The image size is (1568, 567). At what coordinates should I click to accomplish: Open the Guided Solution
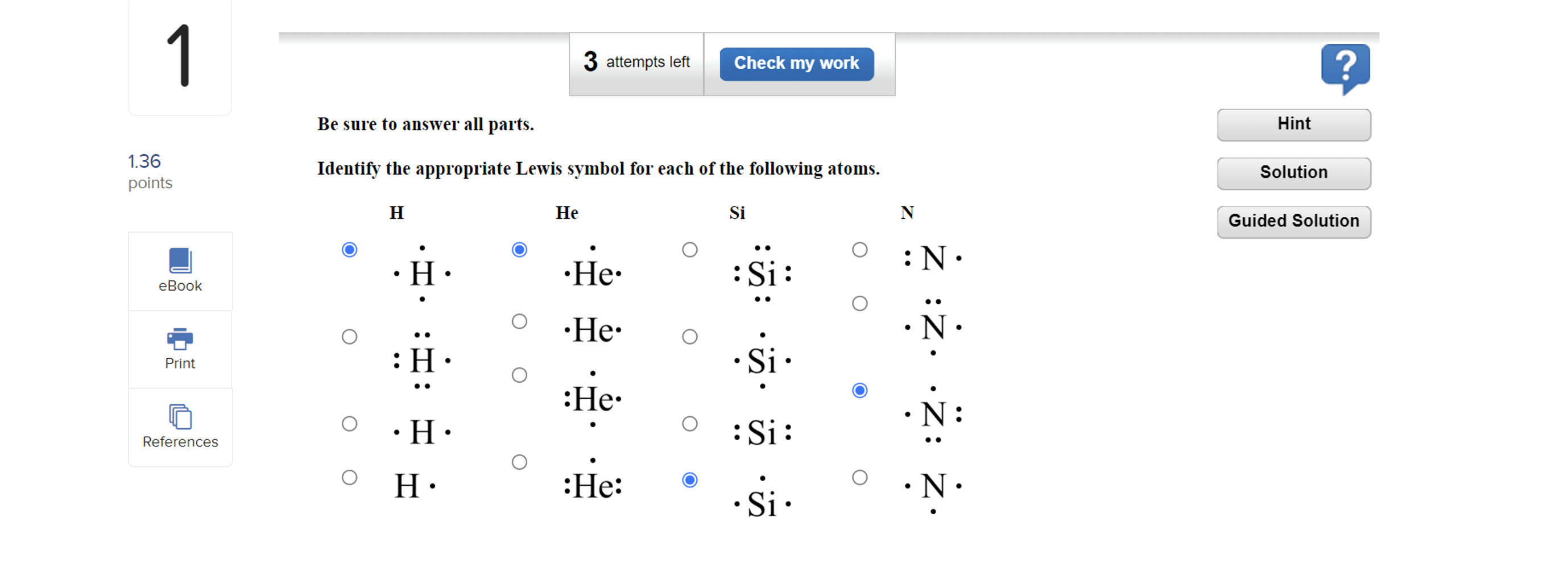coord(1293,221)
